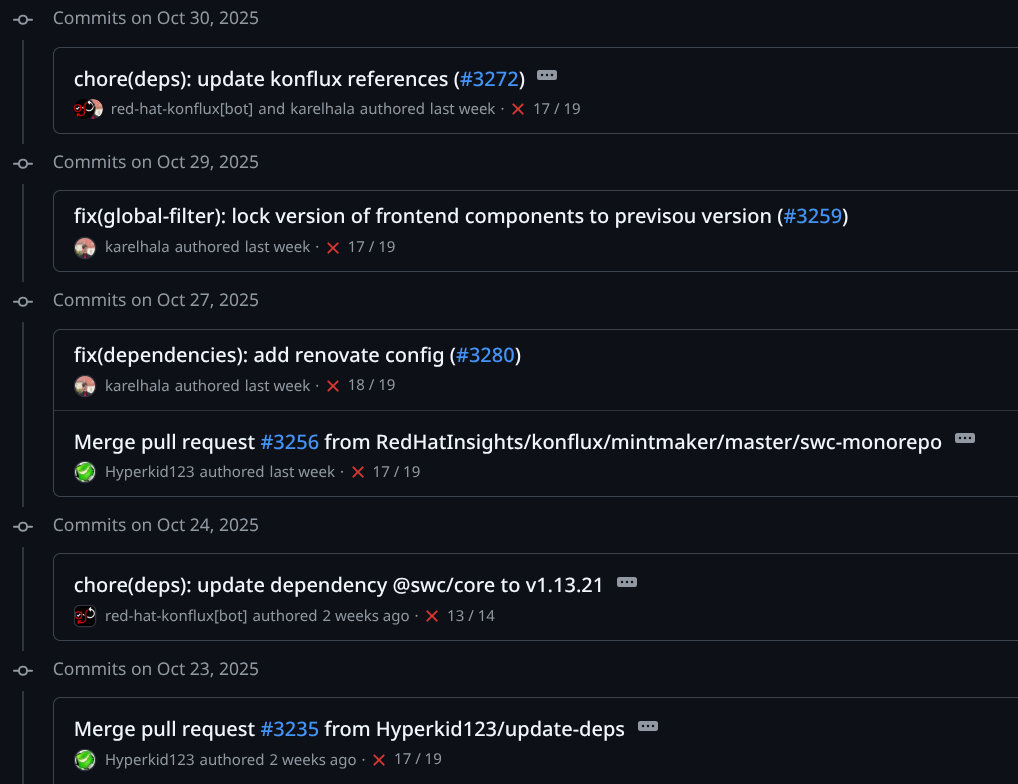
Task: Expand description of @swc/core v1.13.21 commit
Action: (x=627, y=583)
